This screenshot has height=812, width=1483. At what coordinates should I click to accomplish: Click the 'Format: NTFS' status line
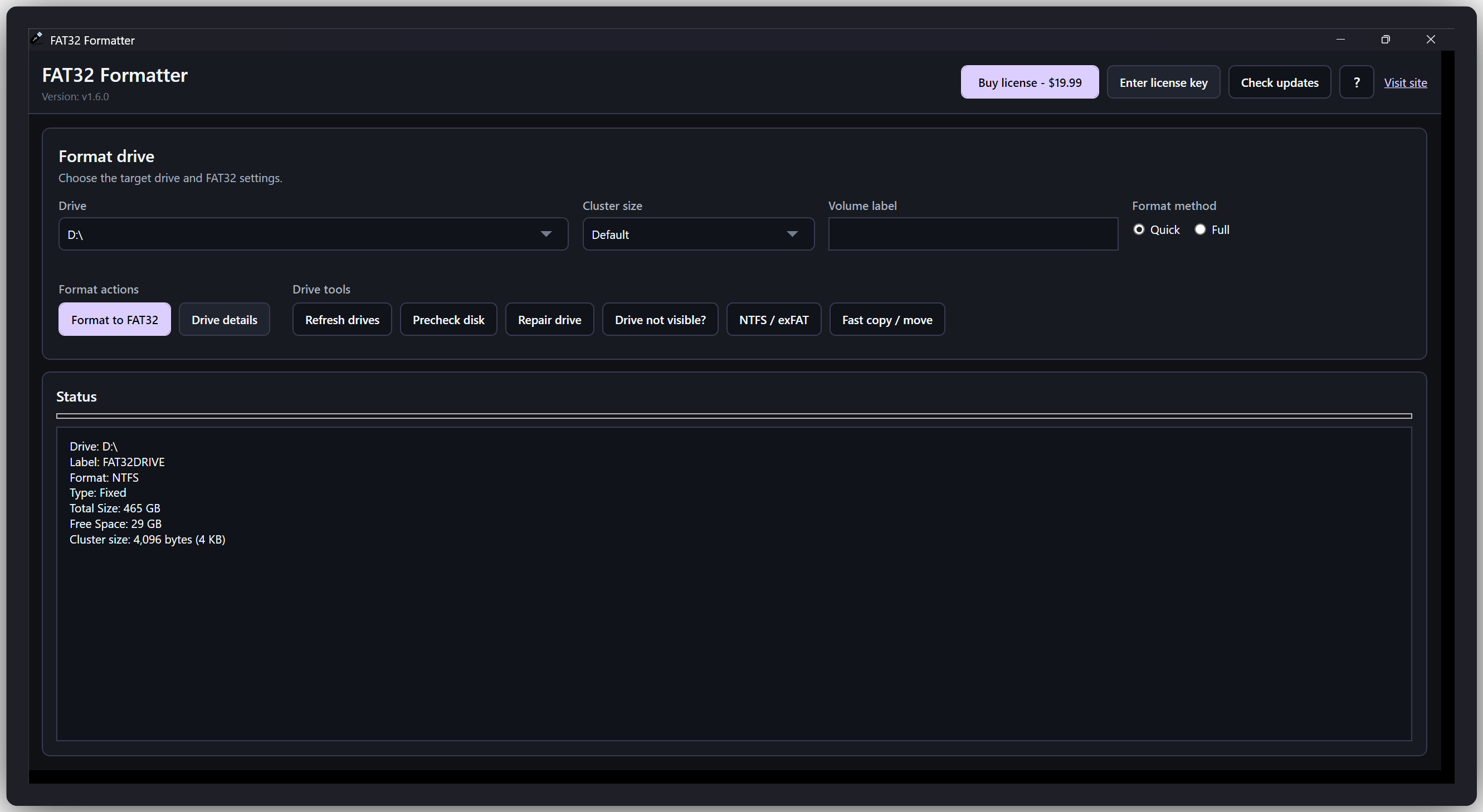104,478
